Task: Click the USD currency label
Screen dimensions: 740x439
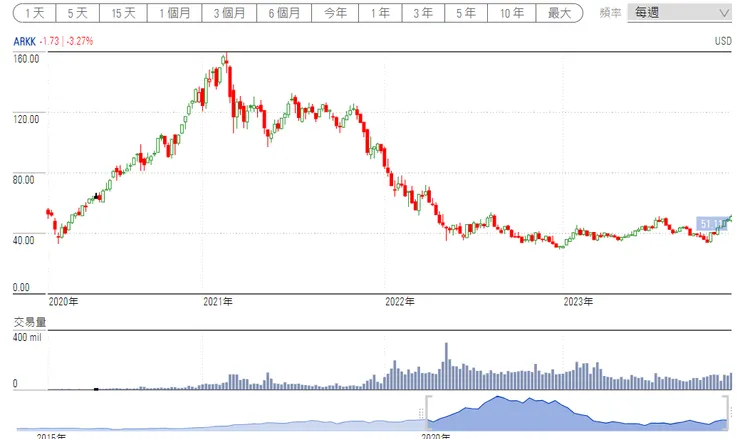Action: pos(723,42)
